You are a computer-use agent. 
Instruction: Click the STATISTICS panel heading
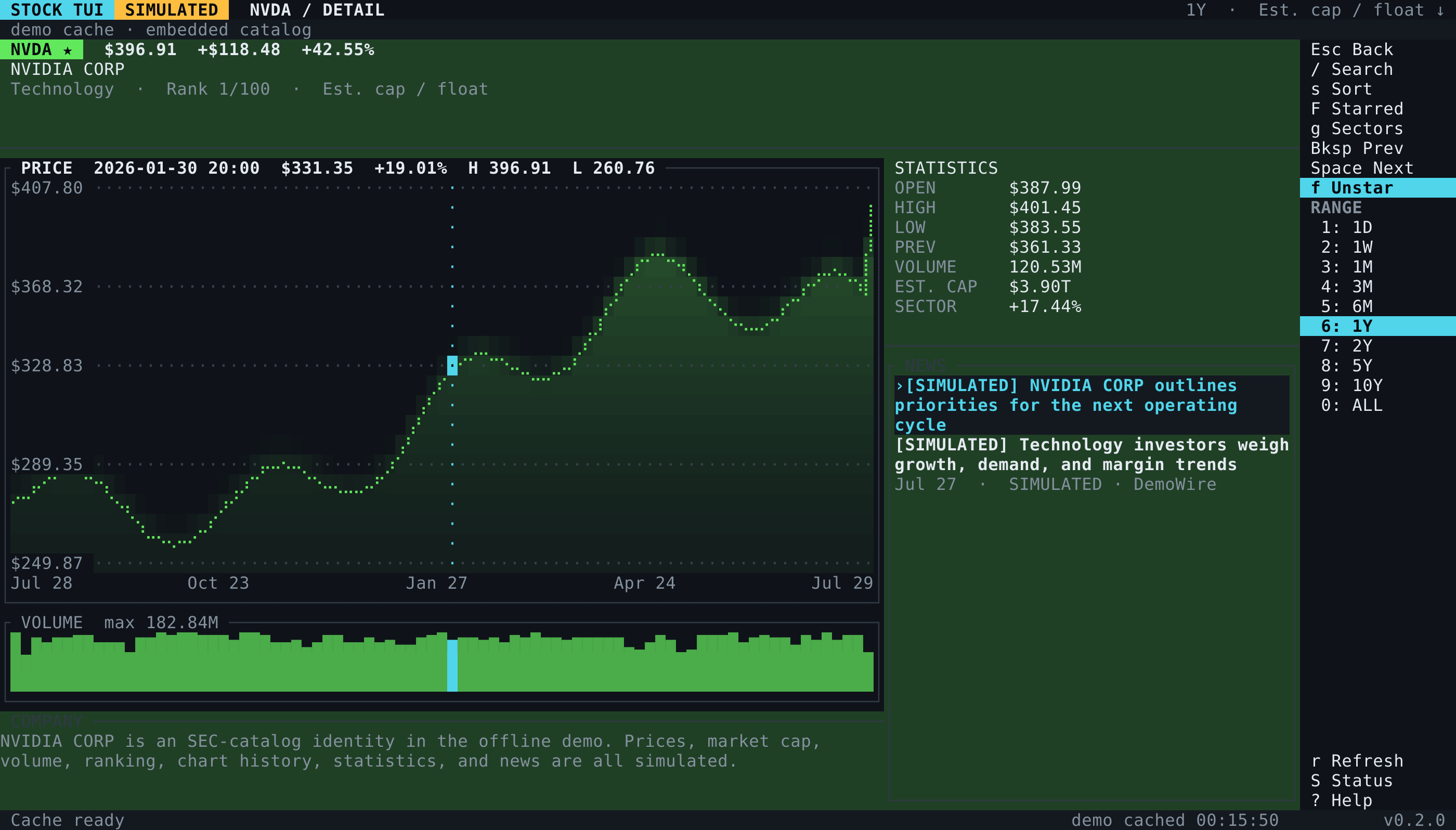pos(946,168)
